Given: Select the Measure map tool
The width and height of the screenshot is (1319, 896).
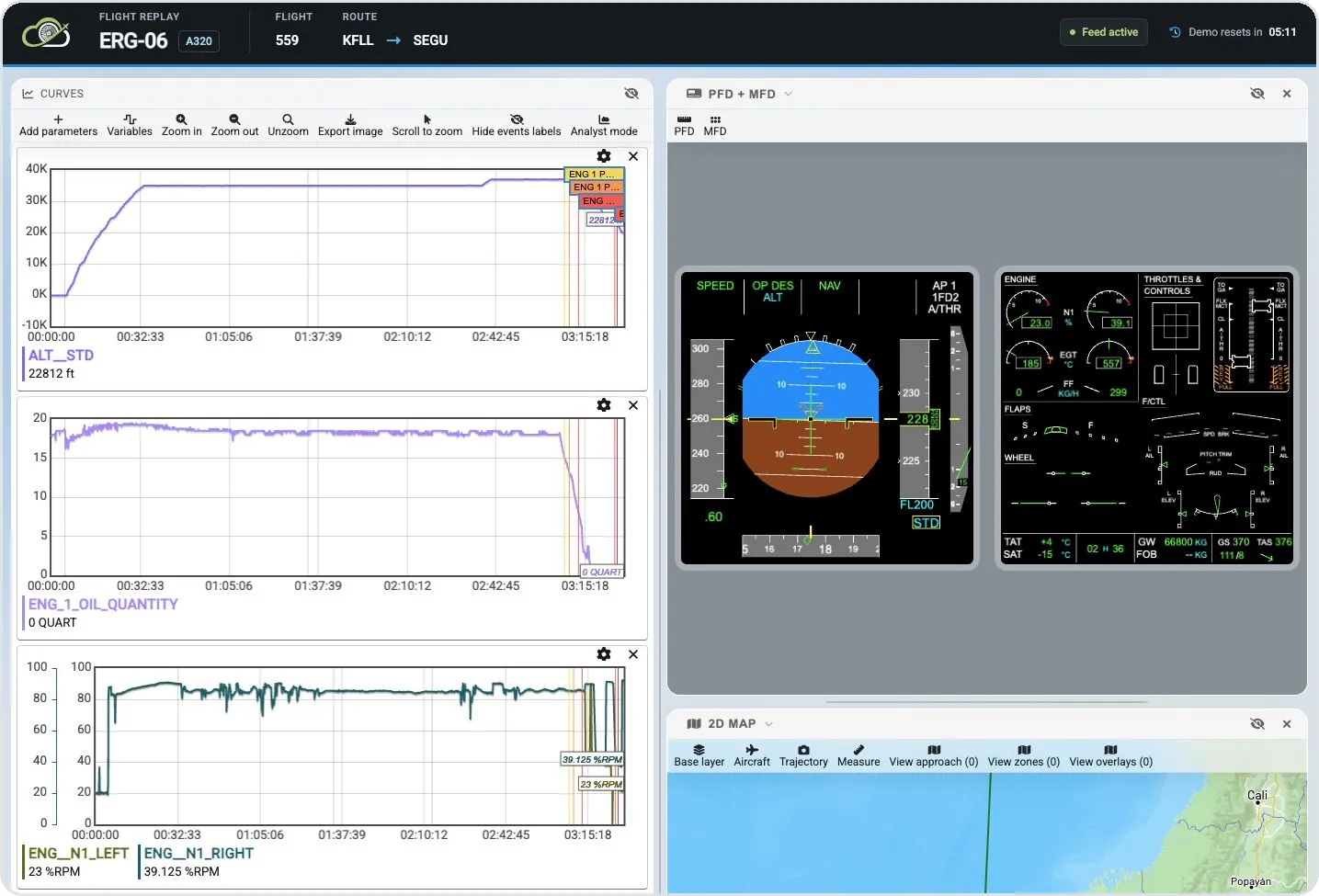Looking at the screenshot, I should 858,756.
